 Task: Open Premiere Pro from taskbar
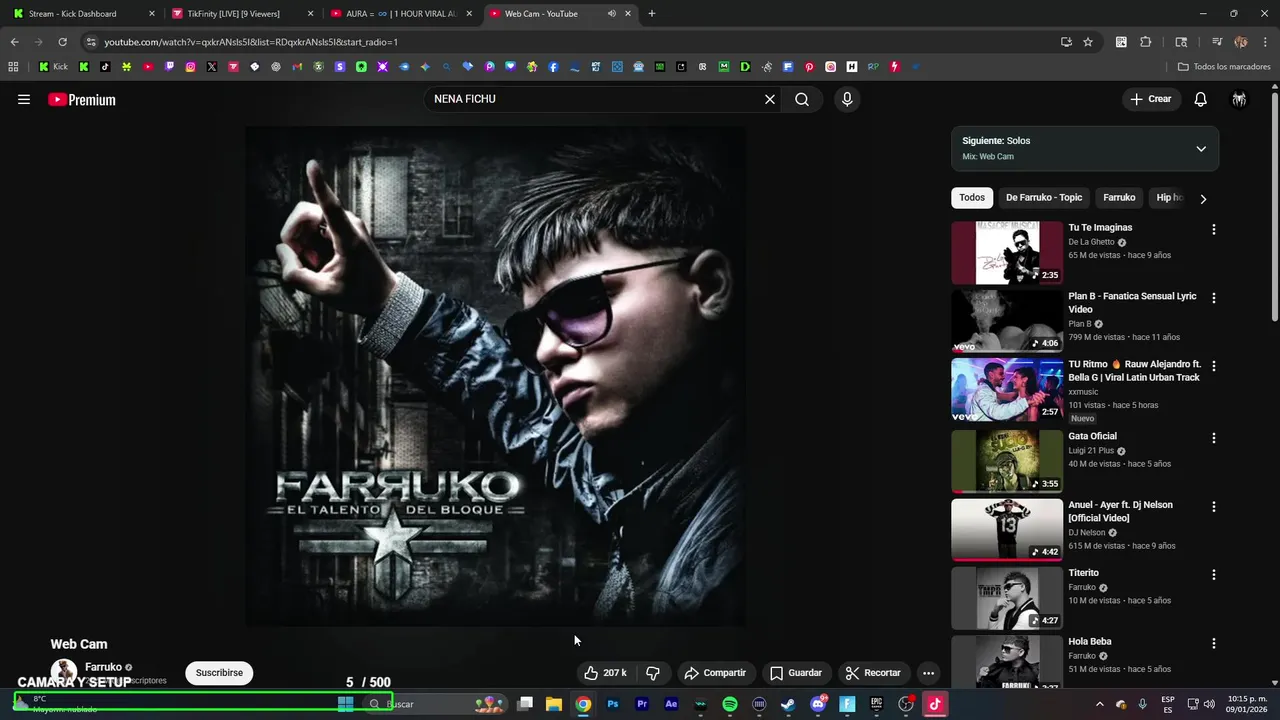(642, 704)
